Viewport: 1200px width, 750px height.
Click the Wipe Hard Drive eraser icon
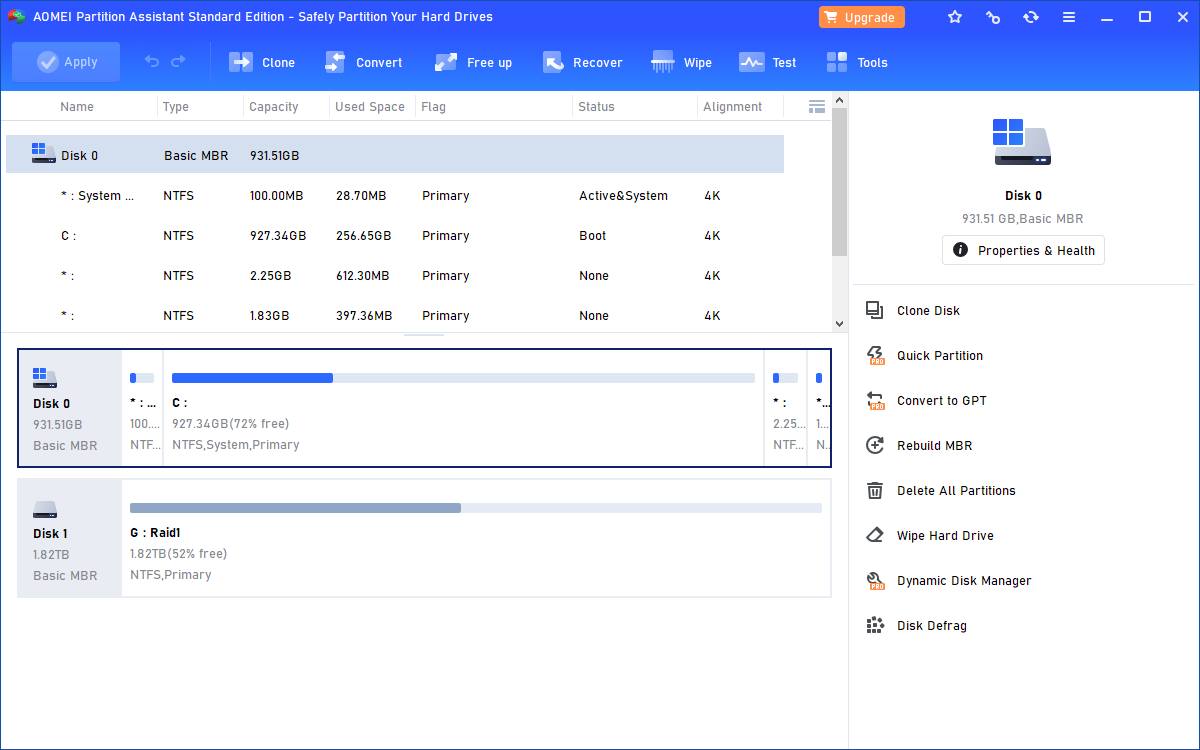(x=875, y=535)
